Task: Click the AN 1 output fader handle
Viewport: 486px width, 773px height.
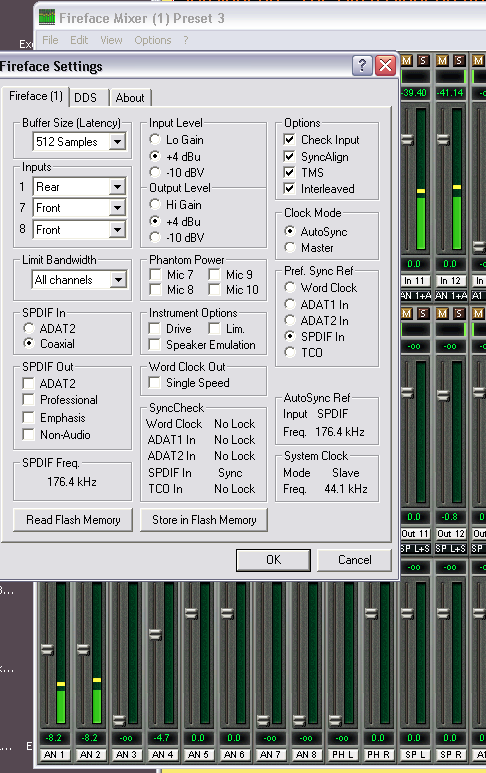Action: (x=47, y=649)
